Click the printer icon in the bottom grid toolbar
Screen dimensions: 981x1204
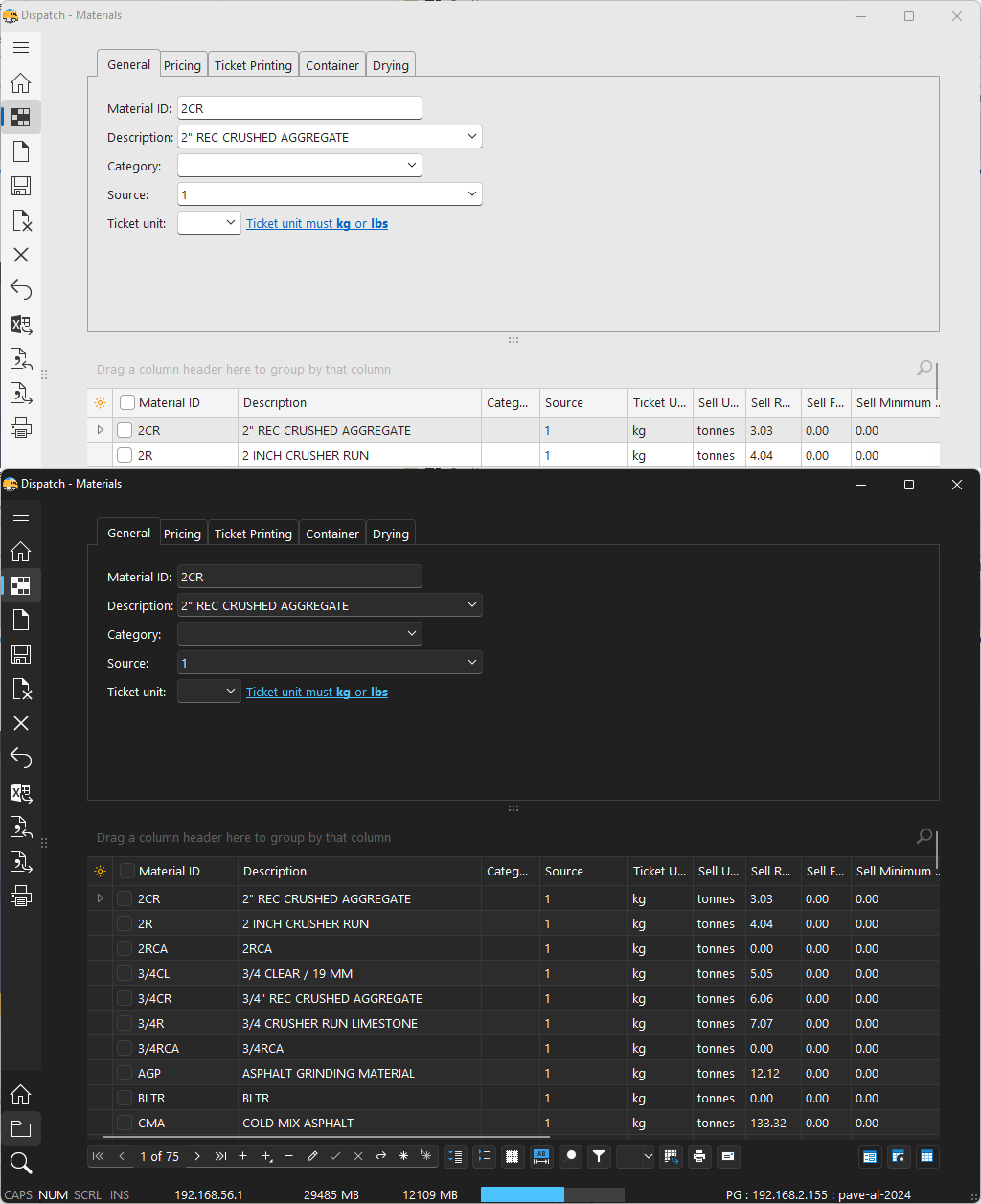click(x=699, y=1156)
